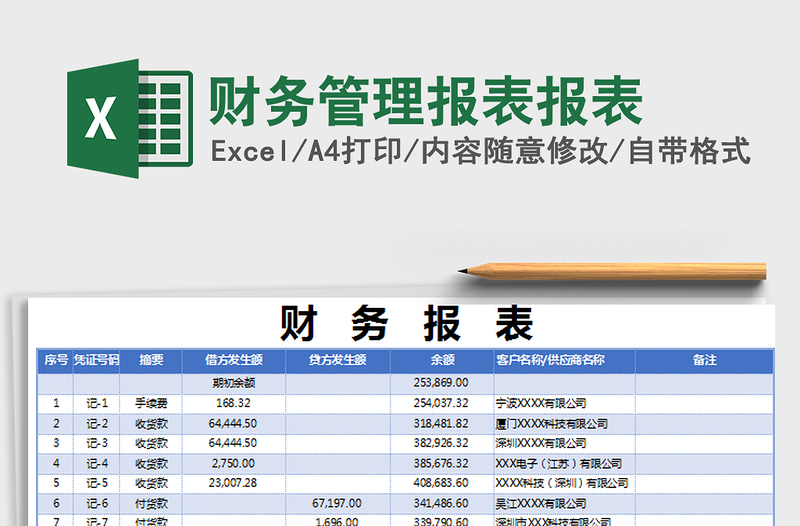Click the balance 385,676.32

point(441,463)
